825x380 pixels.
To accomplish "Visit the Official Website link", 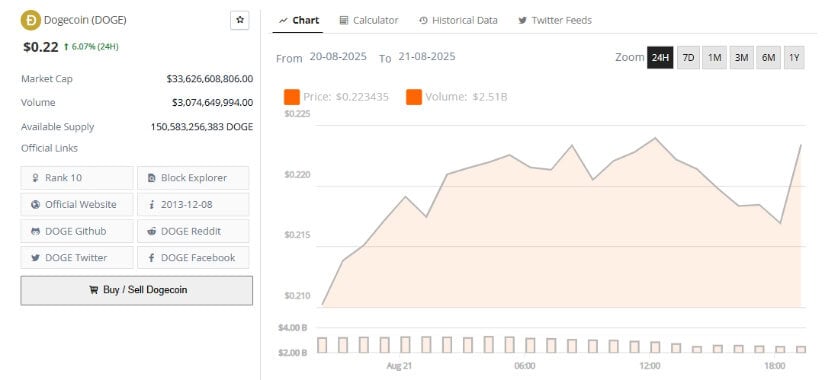I will tap(77, 204).
